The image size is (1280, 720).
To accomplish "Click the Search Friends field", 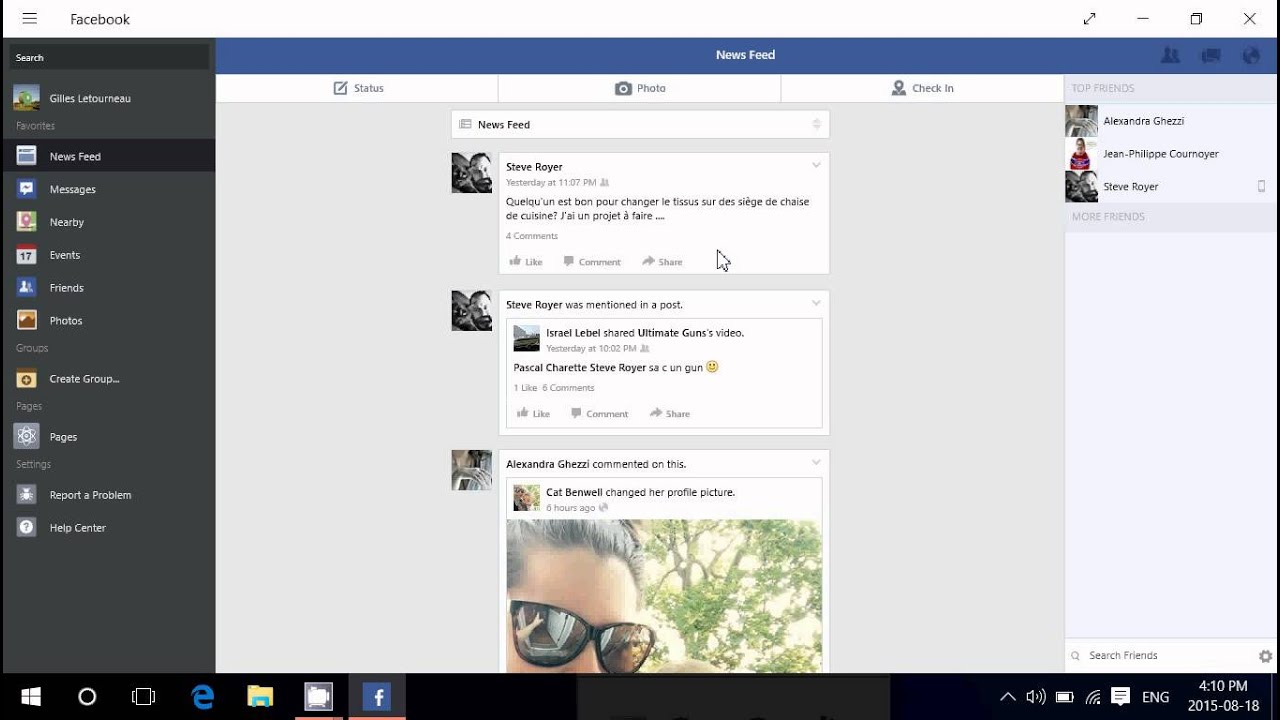I will point(1160,656).
